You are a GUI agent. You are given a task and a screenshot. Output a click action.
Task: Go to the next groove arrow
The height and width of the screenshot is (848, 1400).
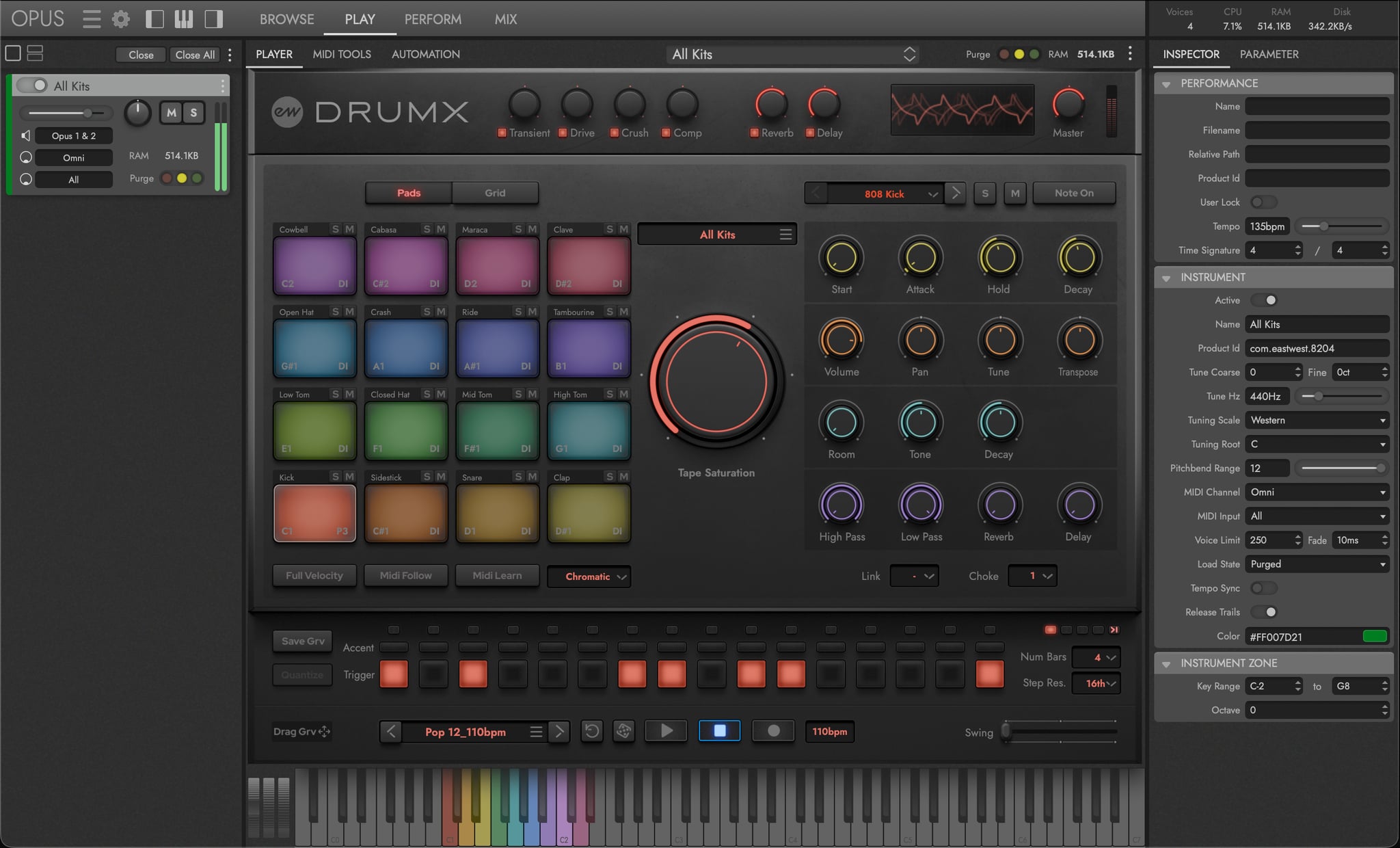(559, 732)
